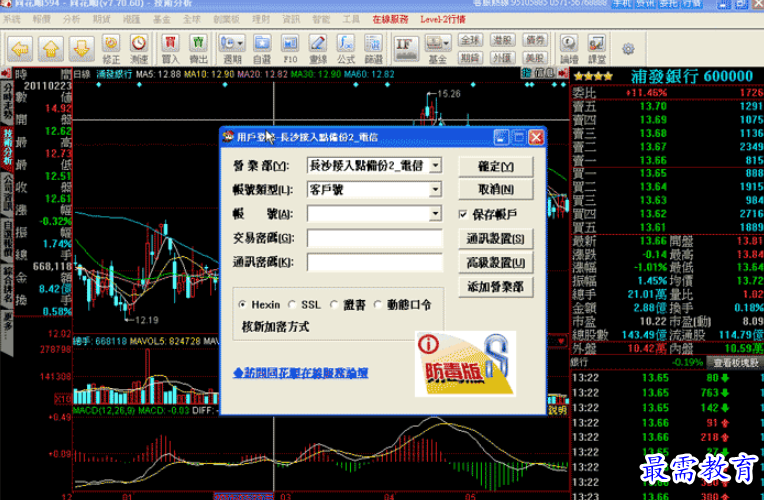Switch to 分時走勢 side tab
Image resolution: width=764 pixels, height=500 pixels.
coord(7,102)
